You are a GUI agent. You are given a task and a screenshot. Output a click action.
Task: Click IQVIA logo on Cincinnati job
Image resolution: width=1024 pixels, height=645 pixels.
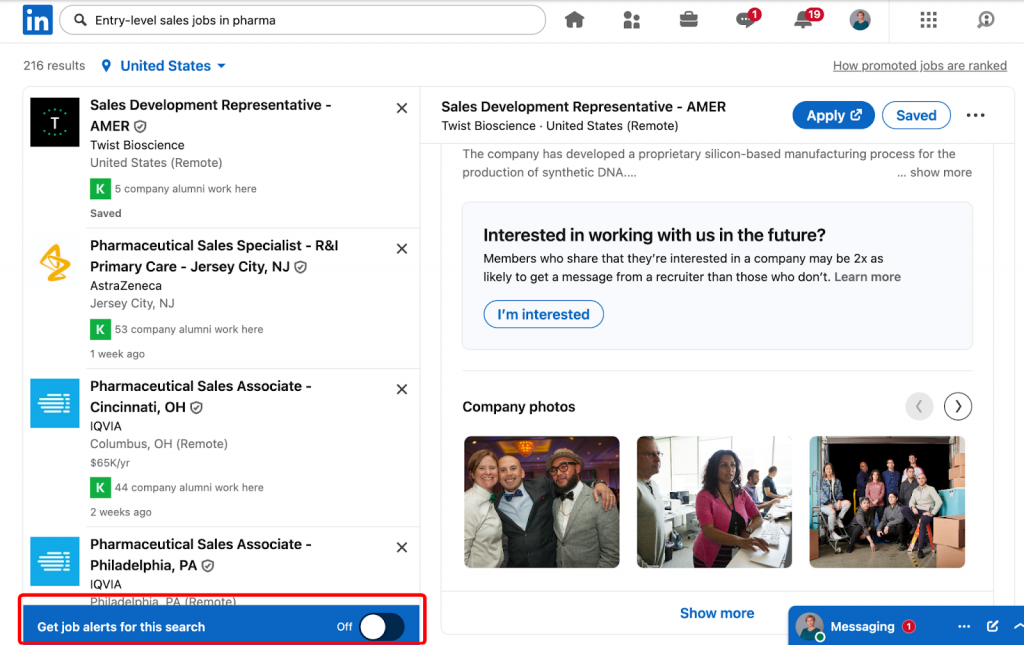pos(55,403)
